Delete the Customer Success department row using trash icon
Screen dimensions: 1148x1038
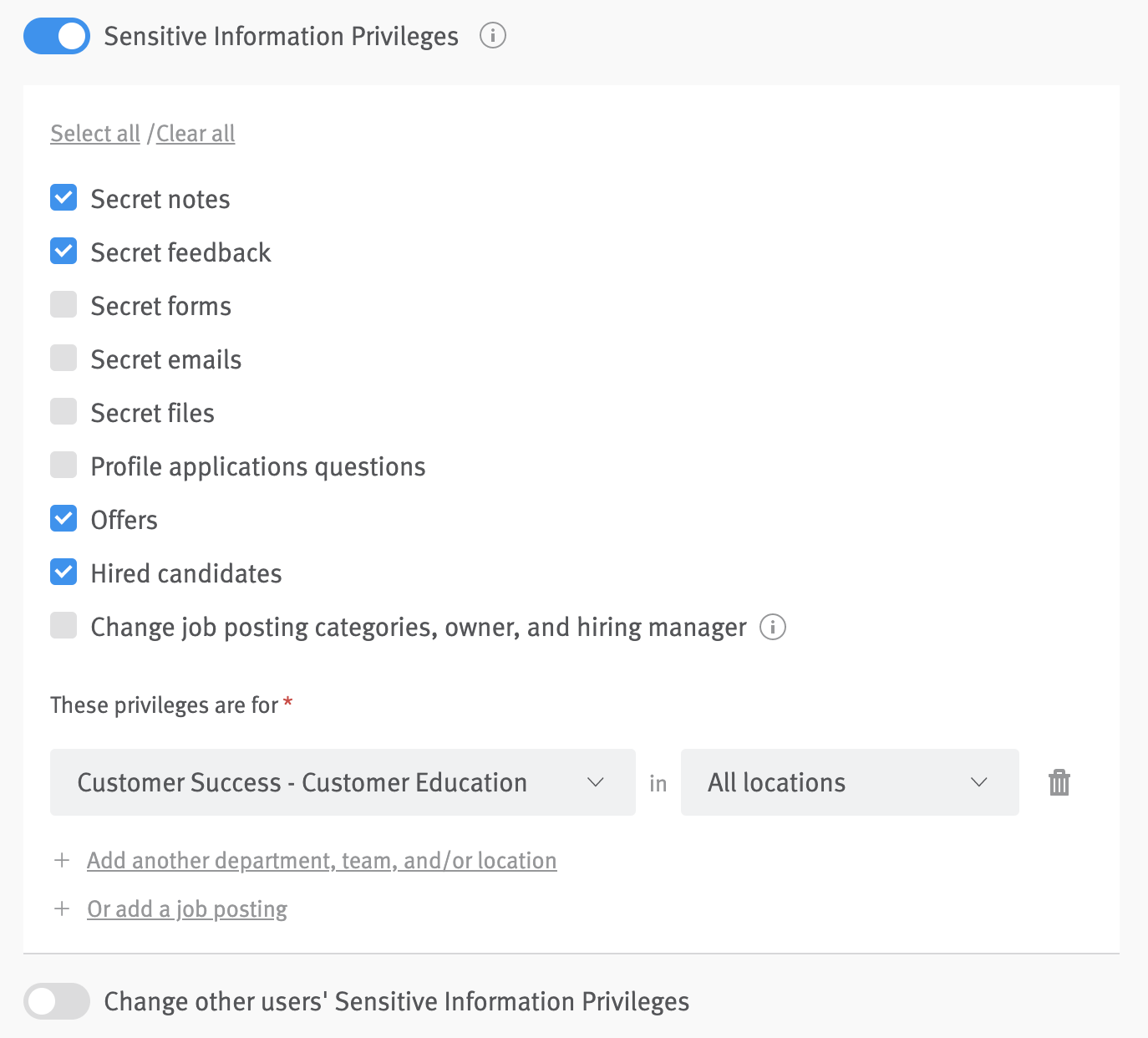pos(1059,783)
